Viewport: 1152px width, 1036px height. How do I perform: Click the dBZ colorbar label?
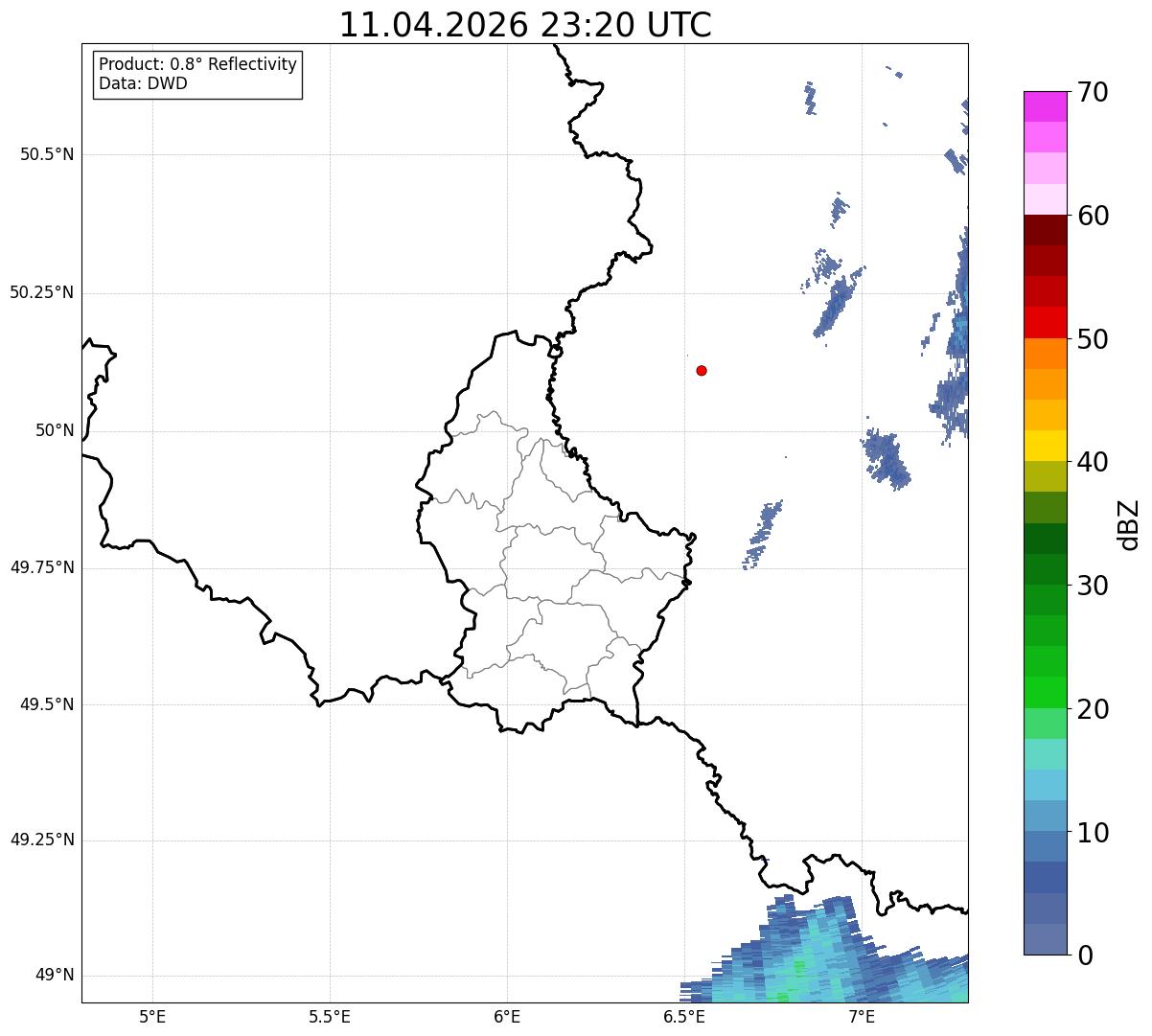[x=1129, y=524]
